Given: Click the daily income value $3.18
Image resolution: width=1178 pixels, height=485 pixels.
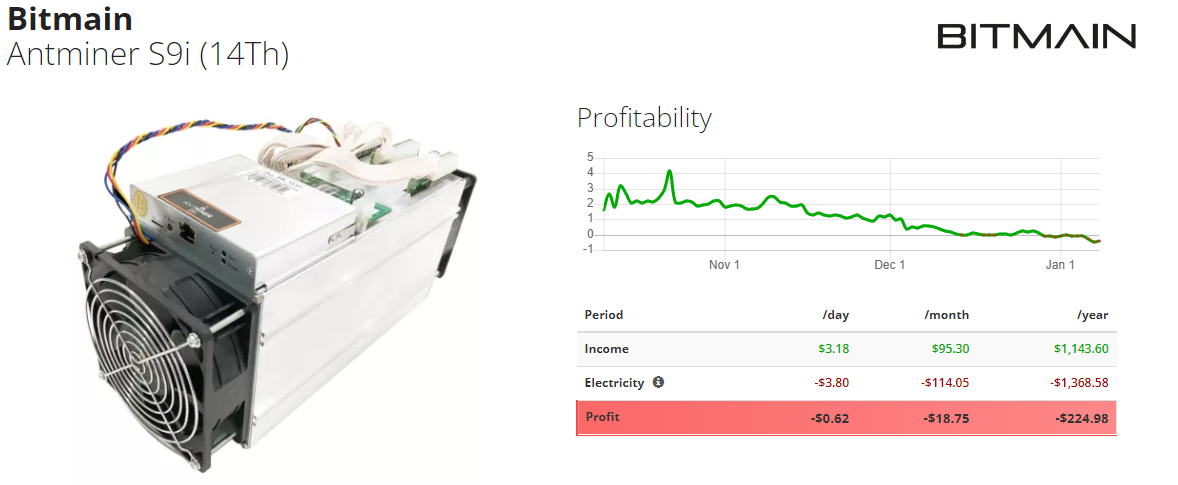Looking at the screenshot, I should coord(834,349).
